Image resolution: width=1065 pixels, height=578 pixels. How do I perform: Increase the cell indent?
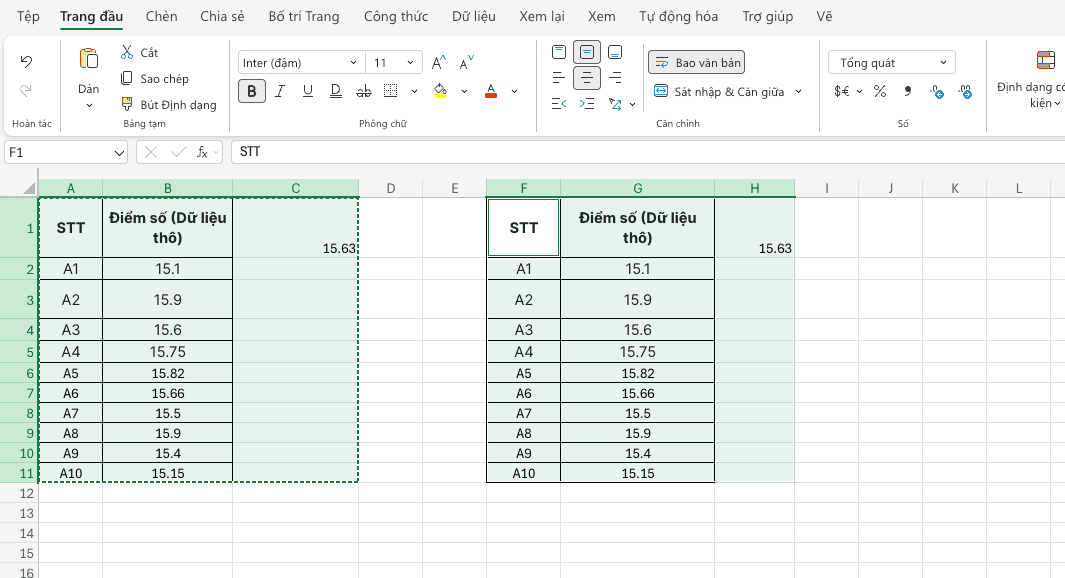587,104
